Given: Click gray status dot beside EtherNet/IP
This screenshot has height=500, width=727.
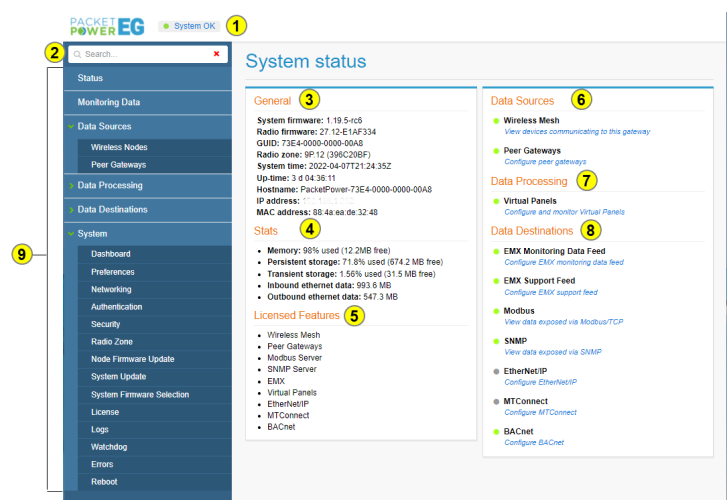Looking at the screenshot, I should 496,371.
